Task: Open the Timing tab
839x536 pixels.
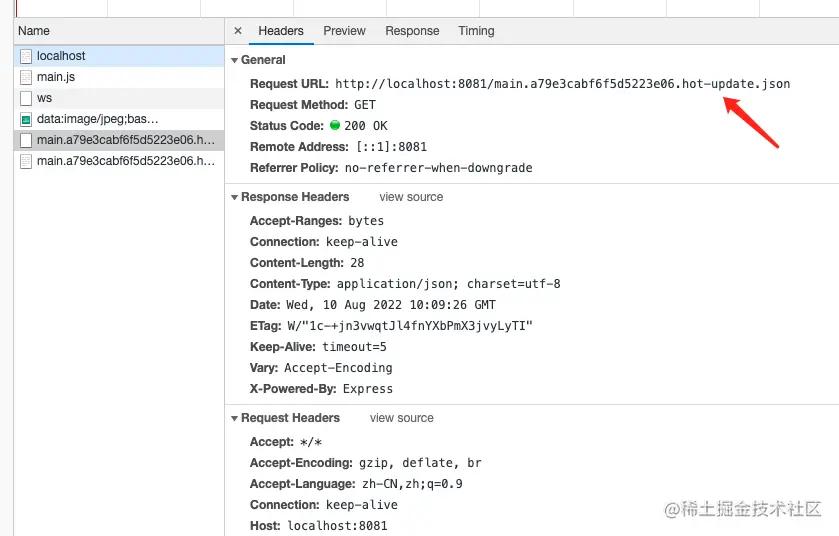Action: pos(476,31)
